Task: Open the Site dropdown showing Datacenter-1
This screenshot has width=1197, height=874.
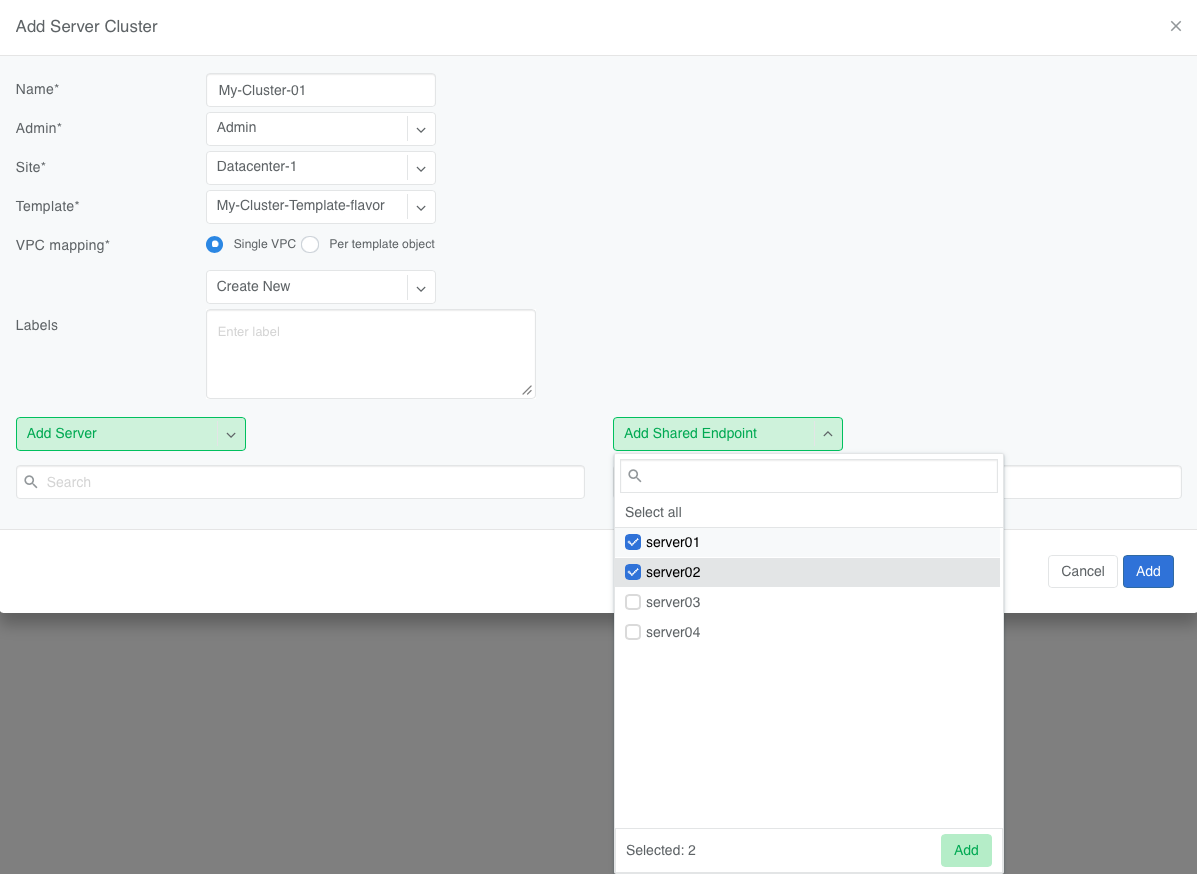Action: [x=321, y=168]
